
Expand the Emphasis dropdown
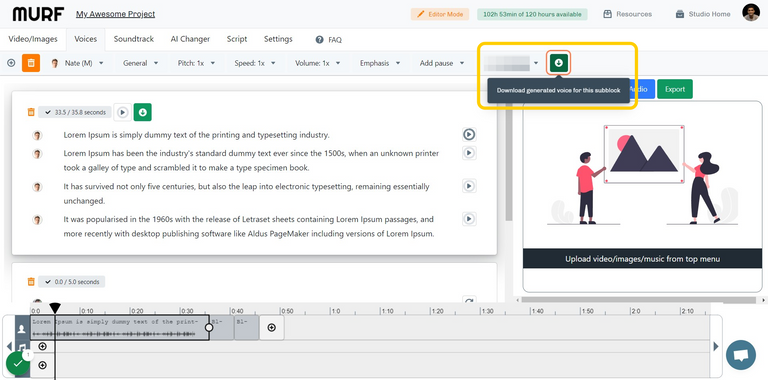(x=380, y=63)
